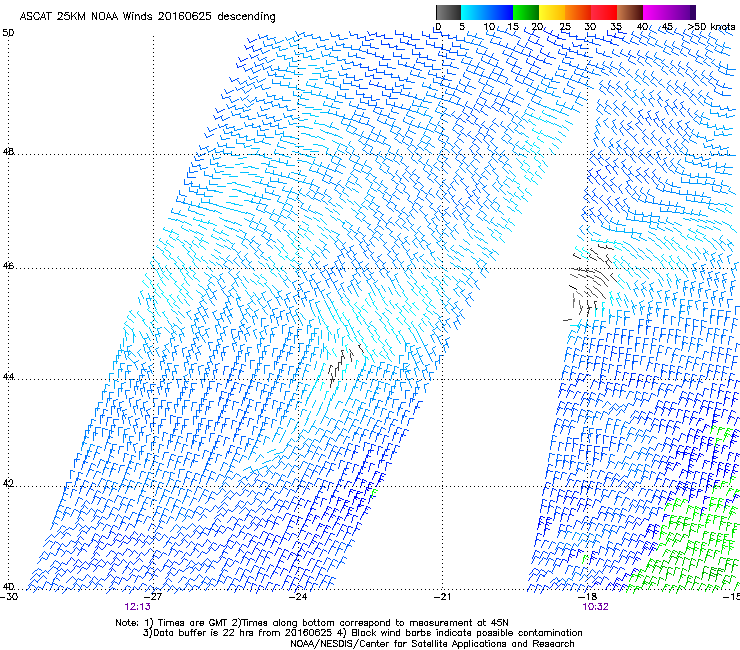Click the '35' legend scale label
This screenshot has width=740, height=650.
(x=616, y=27)
